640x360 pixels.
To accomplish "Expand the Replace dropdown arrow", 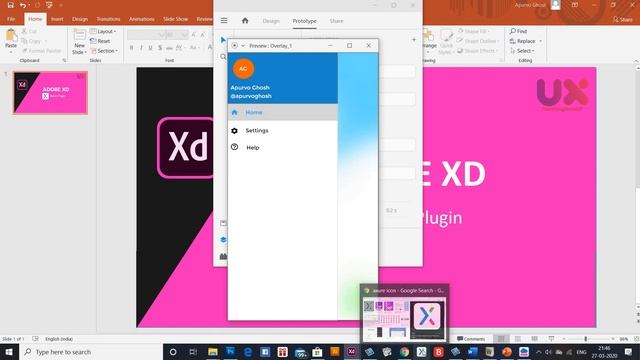I will click(540, 41).
